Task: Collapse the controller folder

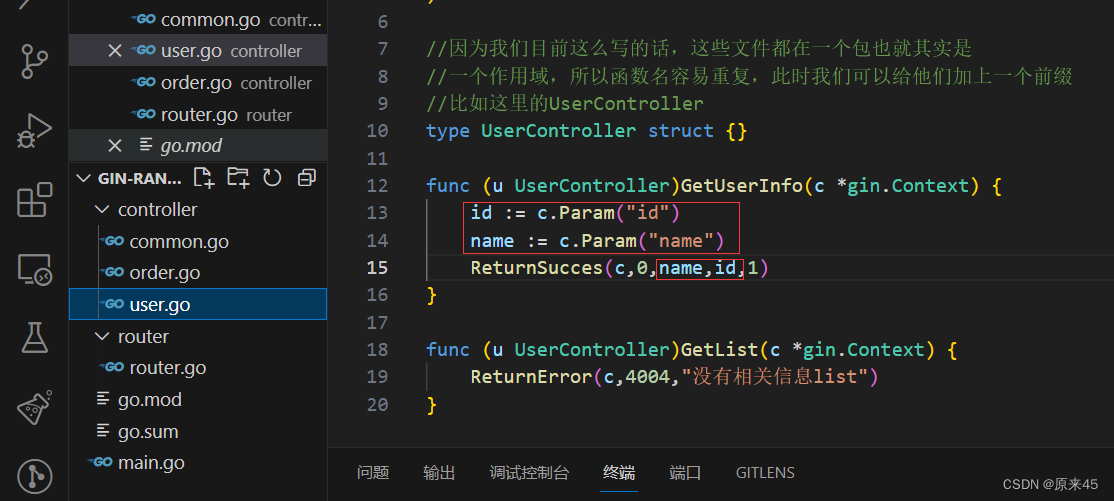Action: coord(102,210)
